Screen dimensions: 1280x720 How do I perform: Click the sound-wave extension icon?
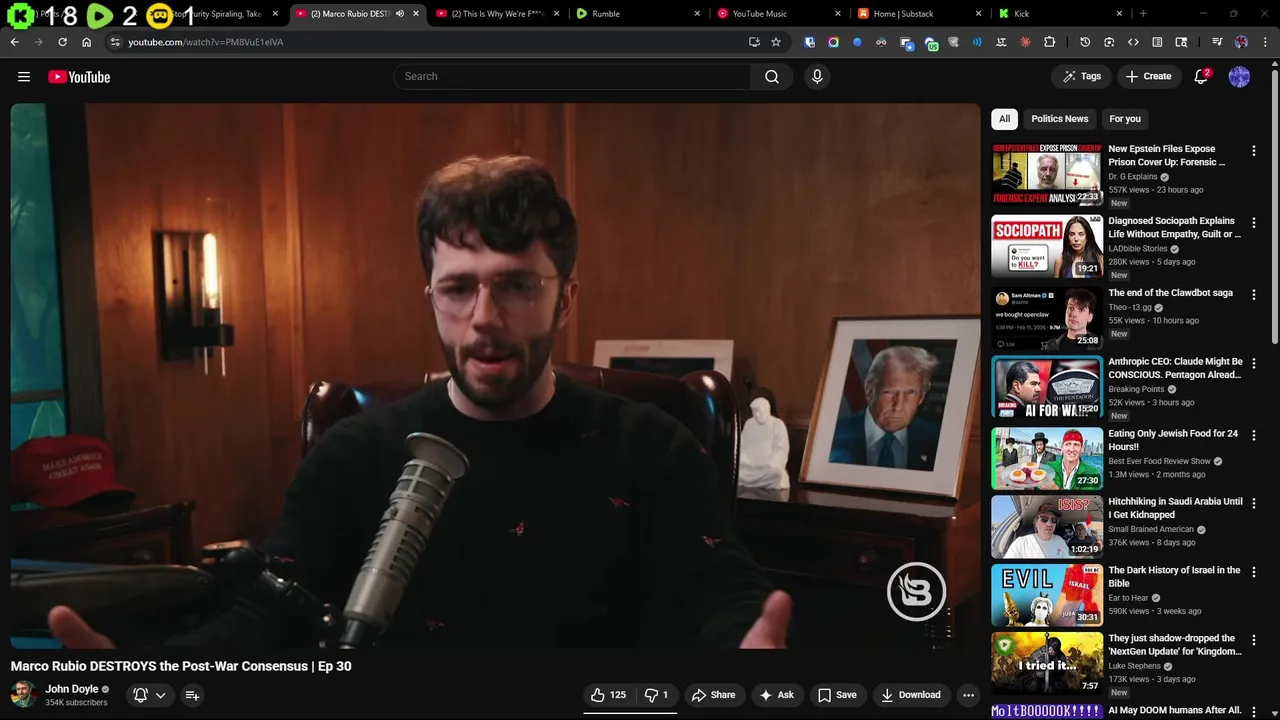coord(977,42)
